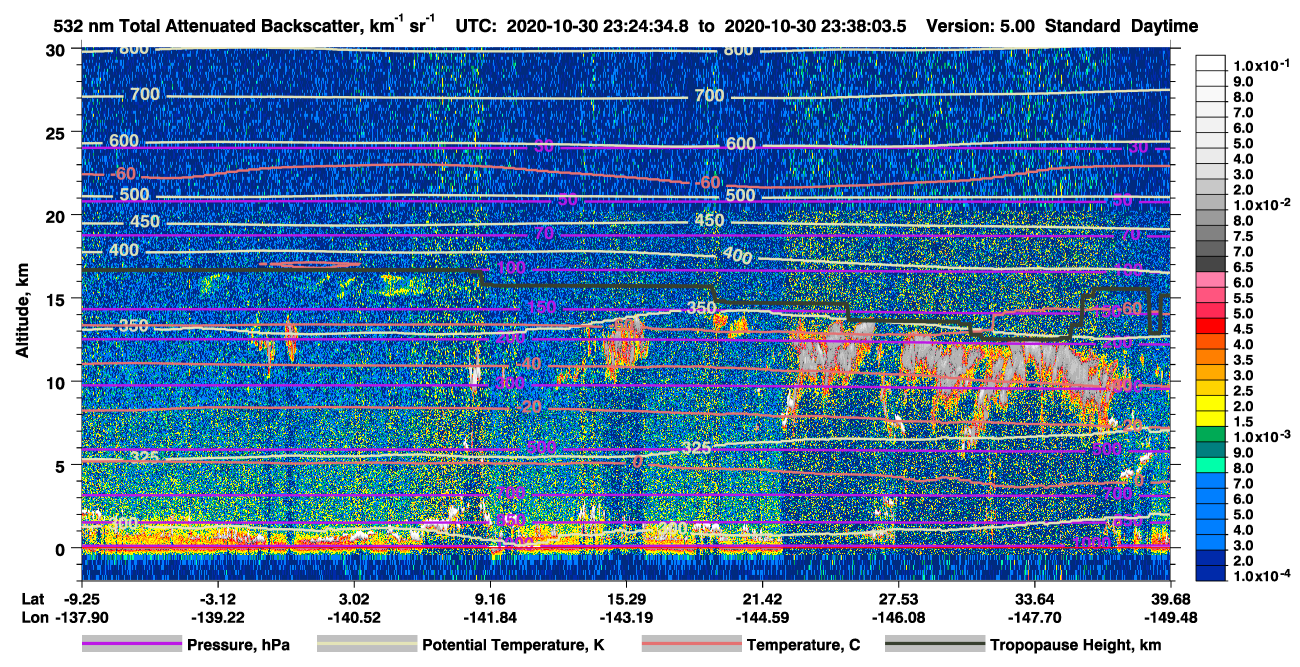The width and height of the screenshot is (1300, 667).
Task: Click the 'Lat' row header
Action: coord(32,598)
